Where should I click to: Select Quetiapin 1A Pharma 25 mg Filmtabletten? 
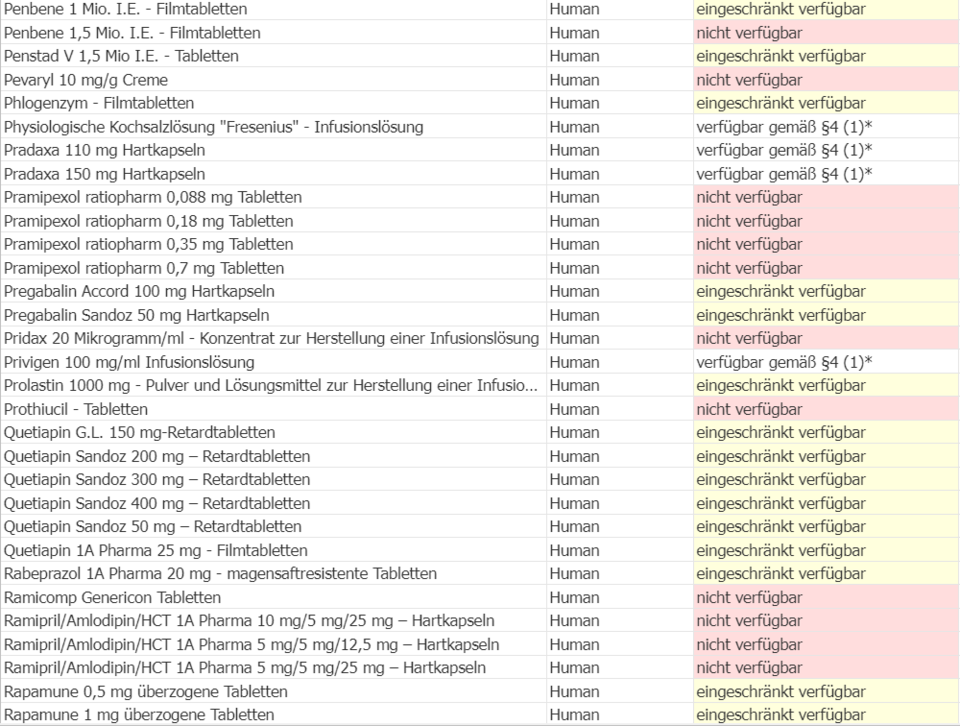pos(155,550)
